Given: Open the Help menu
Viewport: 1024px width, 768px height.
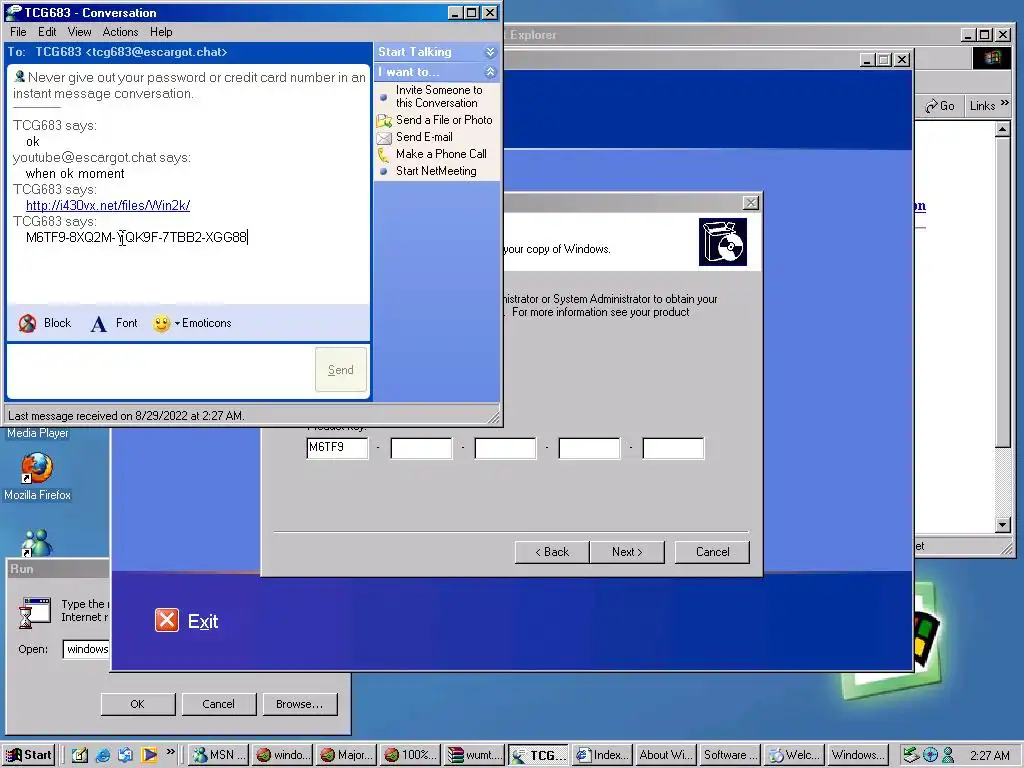Looking at the screenshot, I should [x=161, y=32].
